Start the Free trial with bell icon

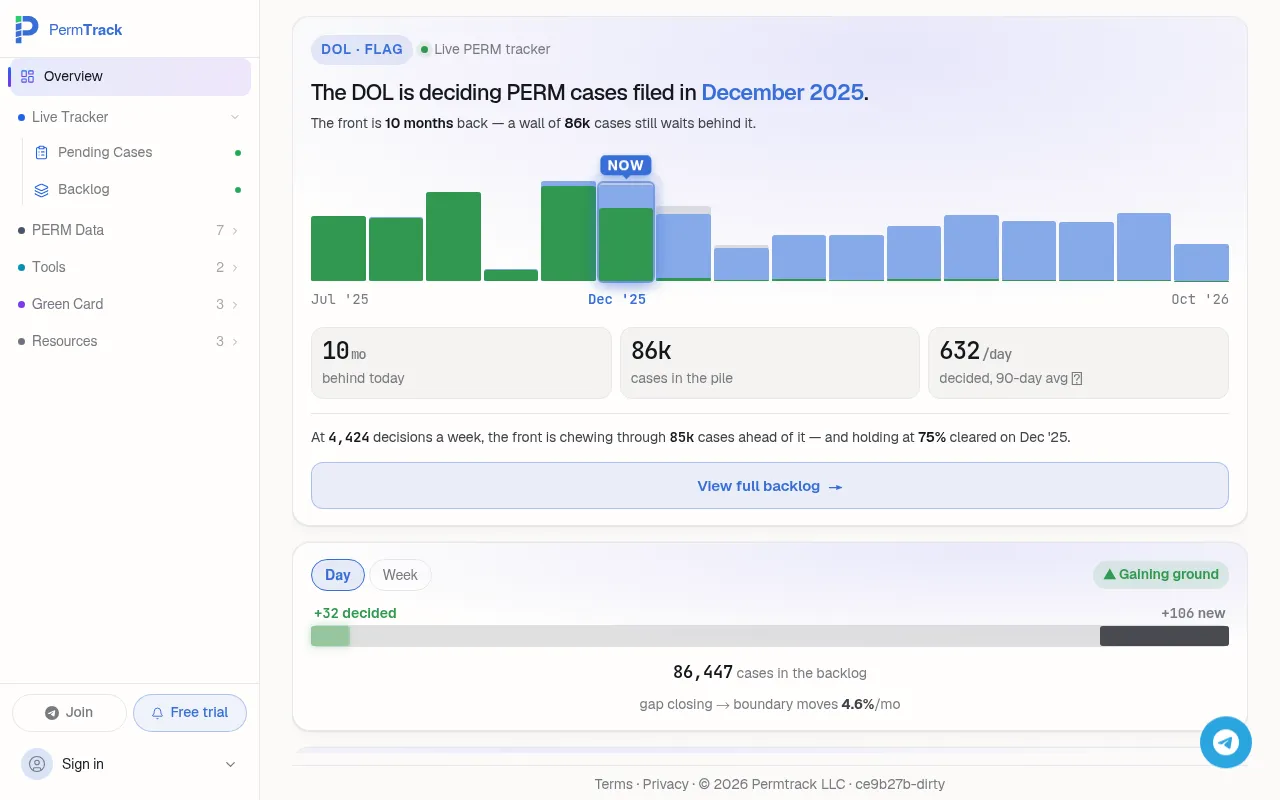click(x=190, y=713)
